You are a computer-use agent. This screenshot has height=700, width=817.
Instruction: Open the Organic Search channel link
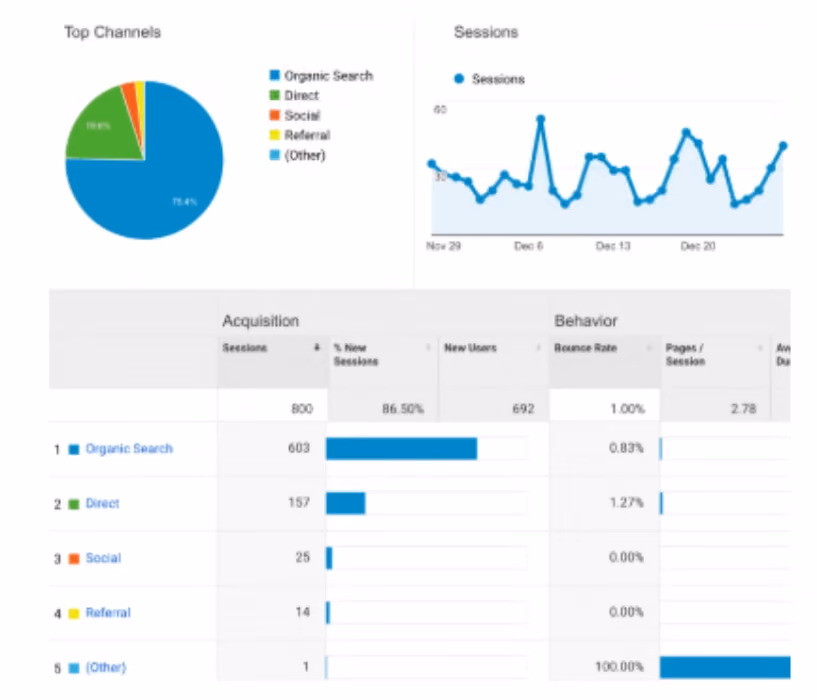point(129,449)
